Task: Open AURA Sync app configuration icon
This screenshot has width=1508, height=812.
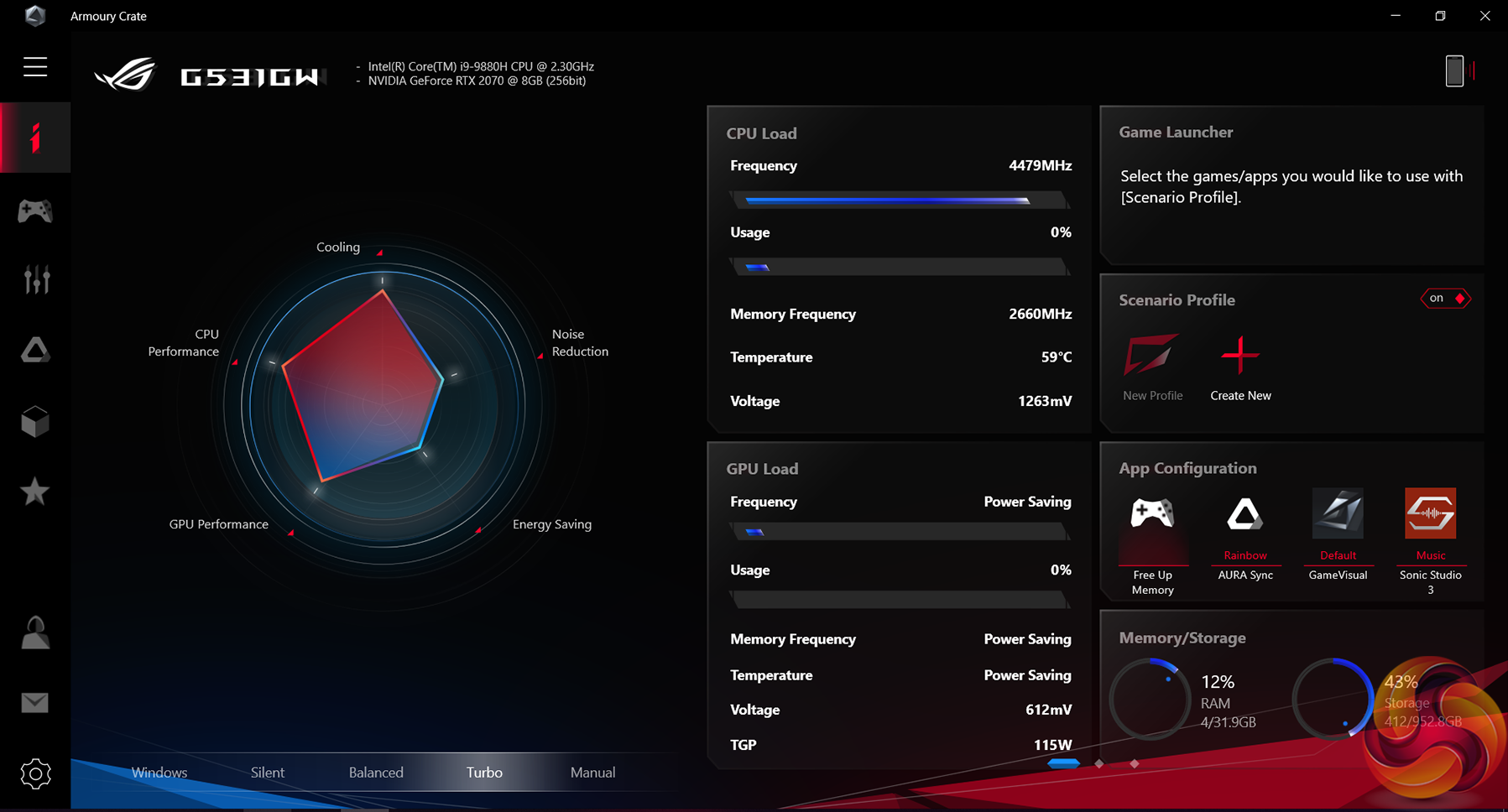Action: [1244, 513]
